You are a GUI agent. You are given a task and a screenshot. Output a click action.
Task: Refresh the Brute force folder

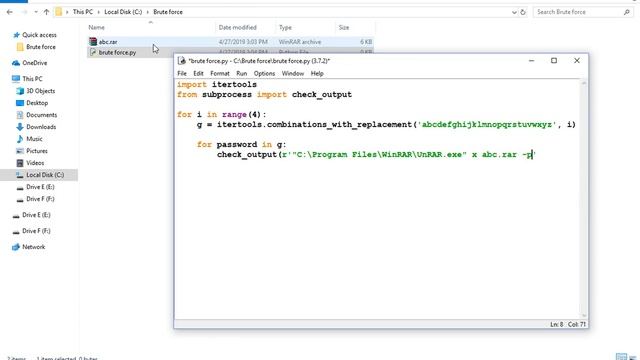tap(523, 12)
